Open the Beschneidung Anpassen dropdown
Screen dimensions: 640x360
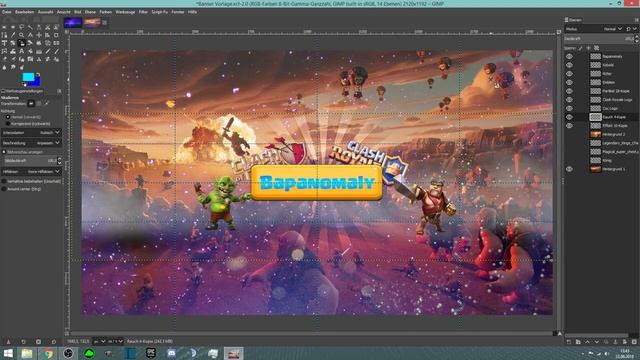pos(31,143)
